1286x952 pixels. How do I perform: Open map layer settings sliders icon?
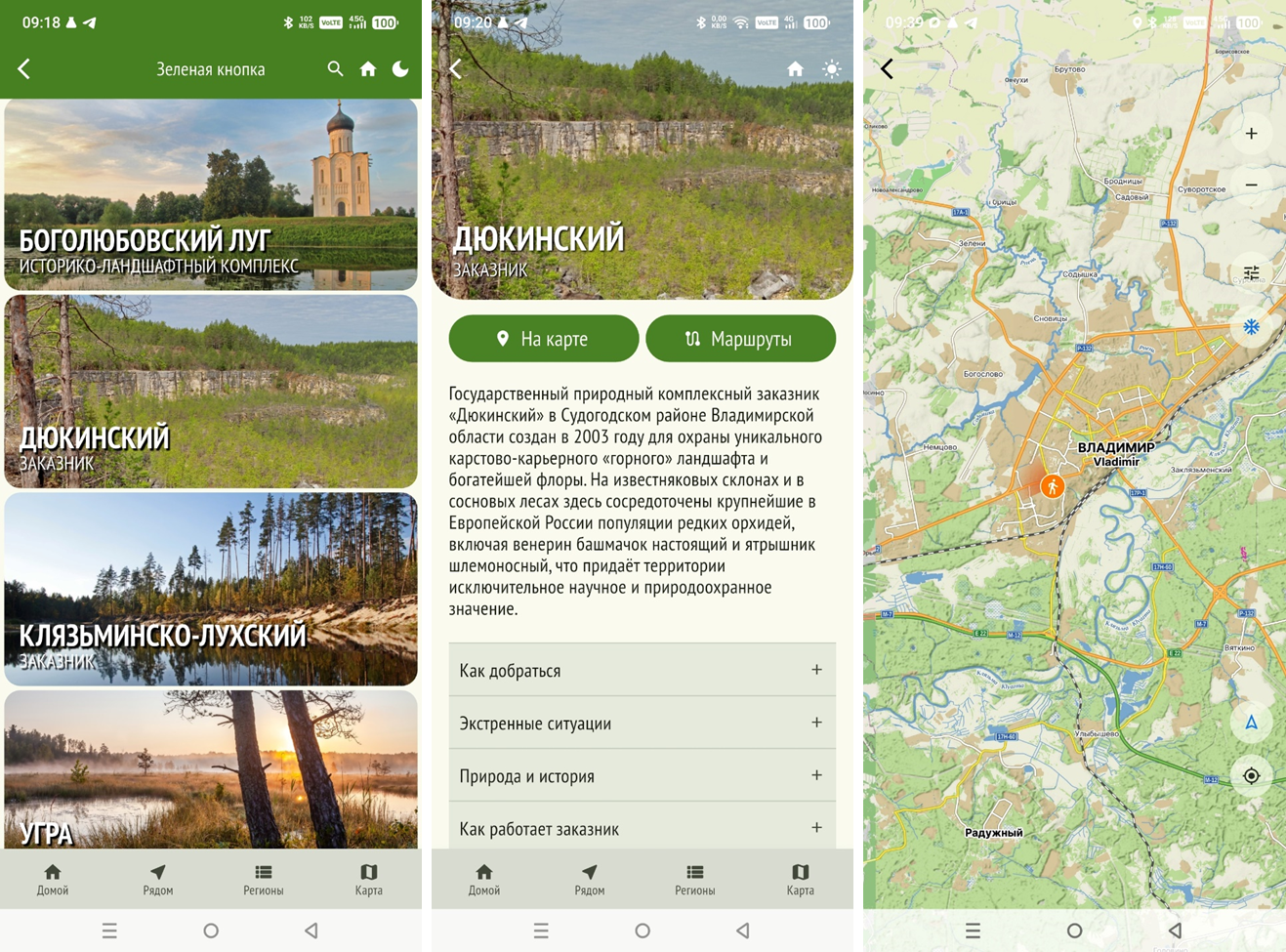1251,272
